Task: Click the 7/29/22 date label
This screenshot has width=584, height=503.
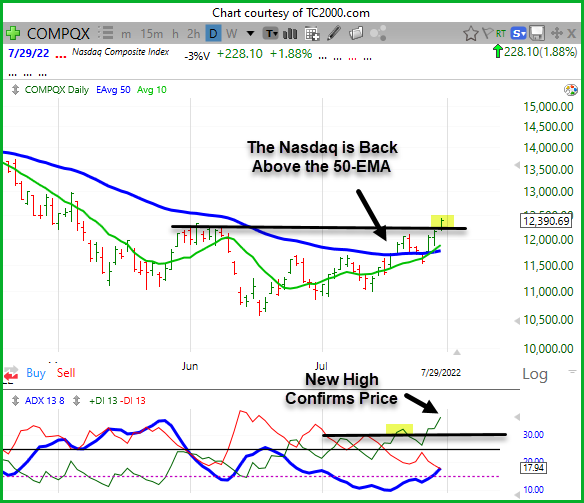Action: pyautogui.click(x=29, y=53)
